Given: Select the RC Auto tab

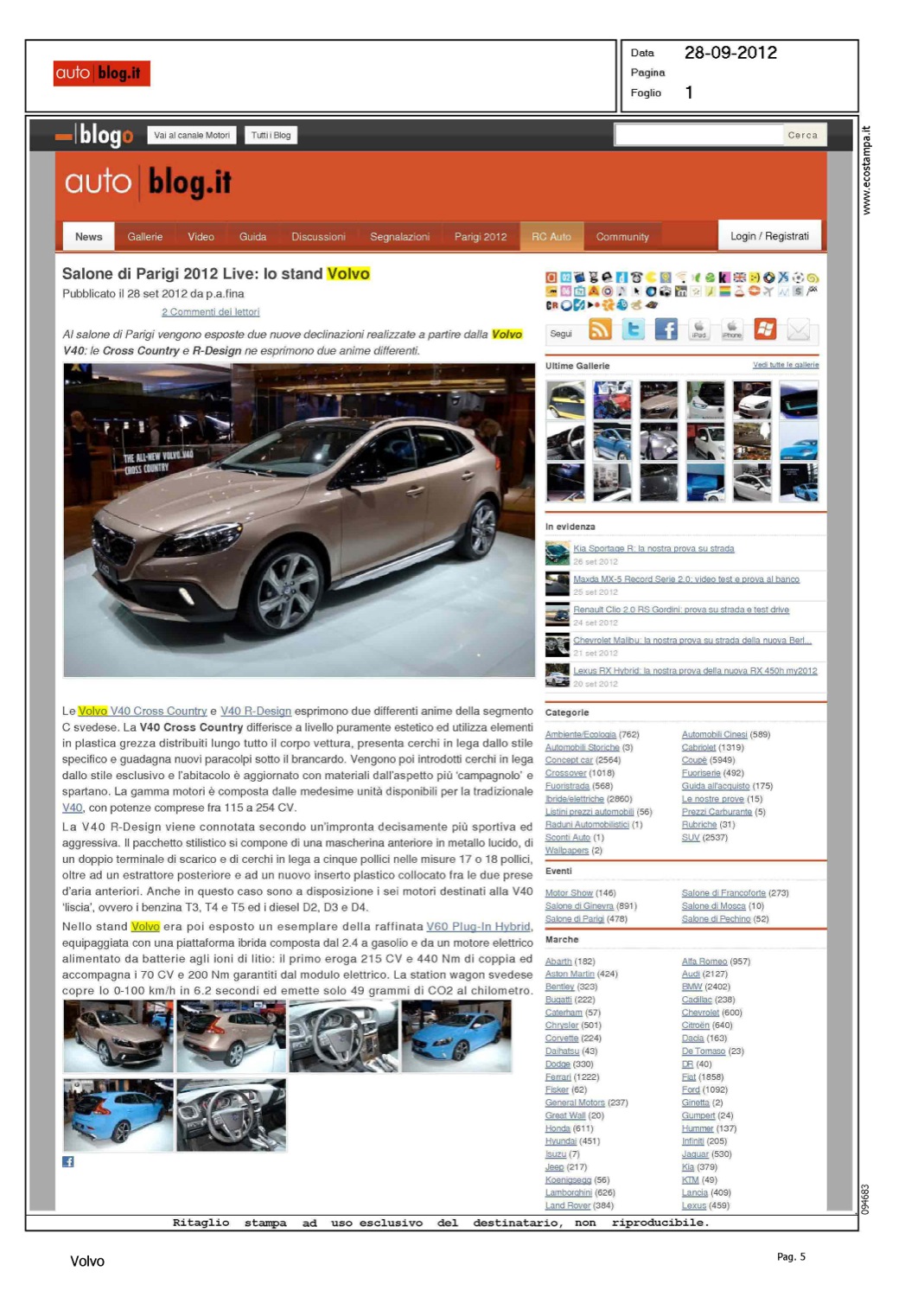Looking at the screenshot, I should [551, 237].
